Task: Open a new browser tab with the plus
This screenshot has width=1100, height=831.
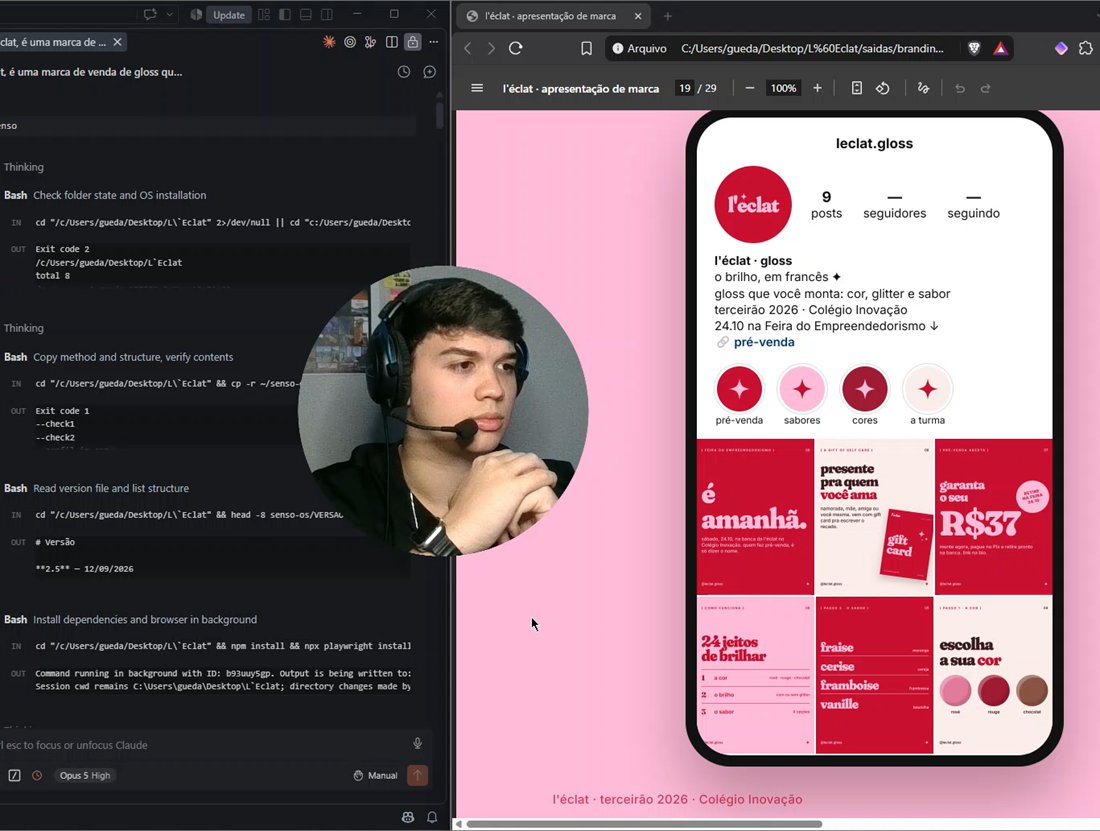Action: [x=668, y=15]
